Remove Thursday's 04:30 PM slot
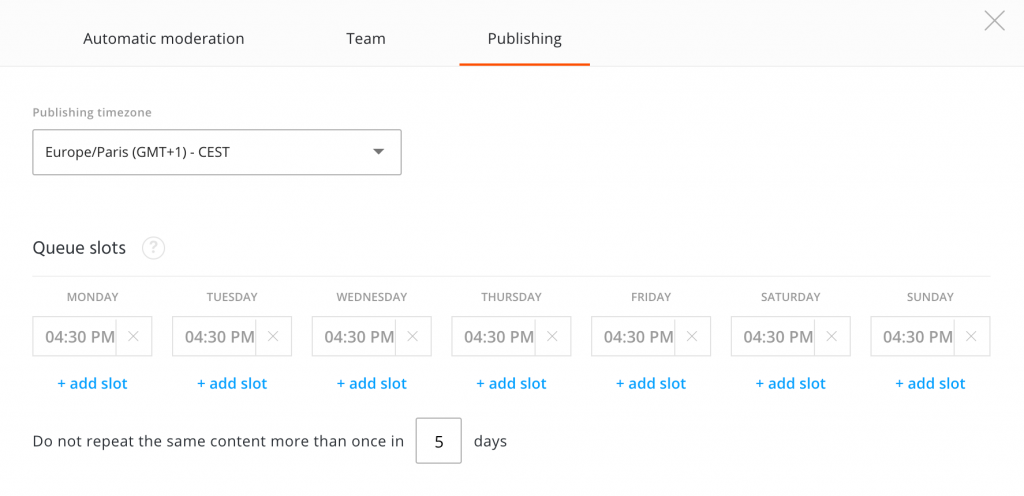The height and width of the screenshot is (496, 1024). 553,337
